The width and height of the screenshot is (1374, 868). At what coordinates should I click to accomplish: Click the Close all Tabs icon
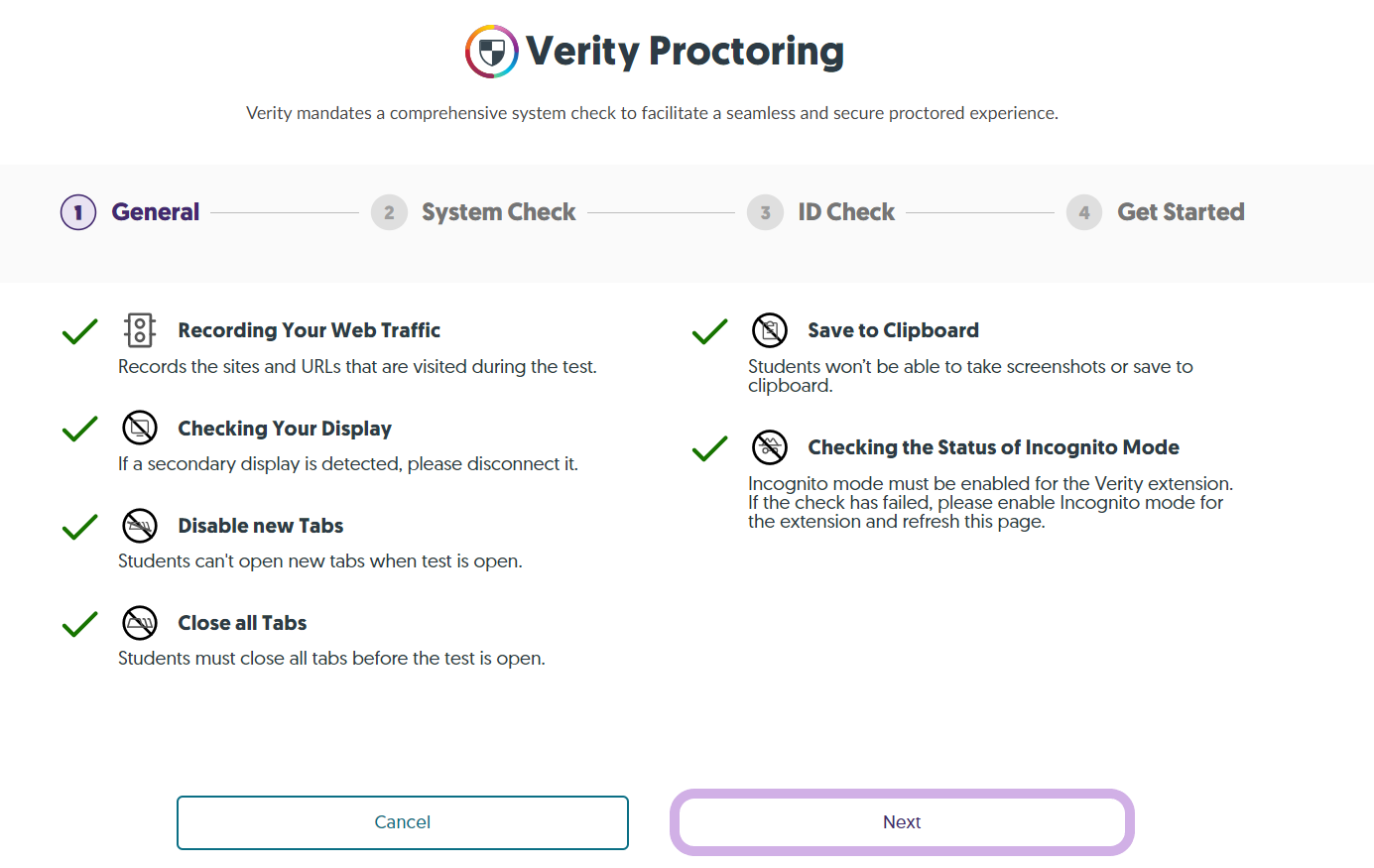click(x=140, y=623)
